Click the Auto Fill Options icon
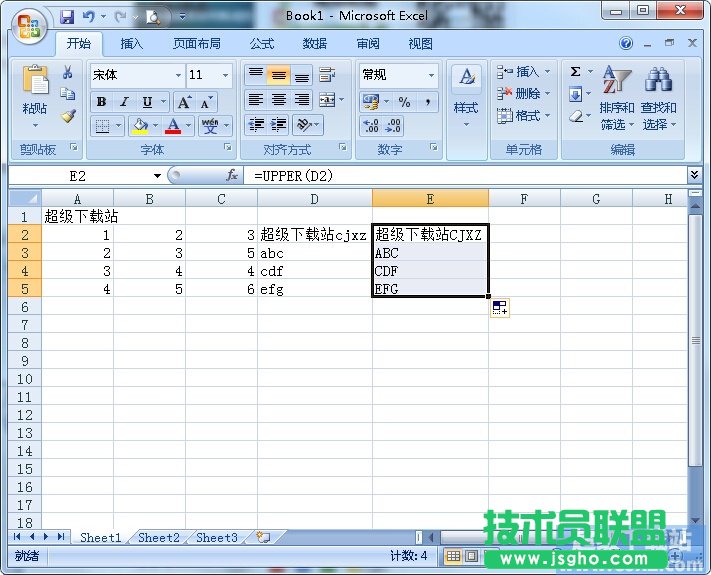 coord(500,308)
